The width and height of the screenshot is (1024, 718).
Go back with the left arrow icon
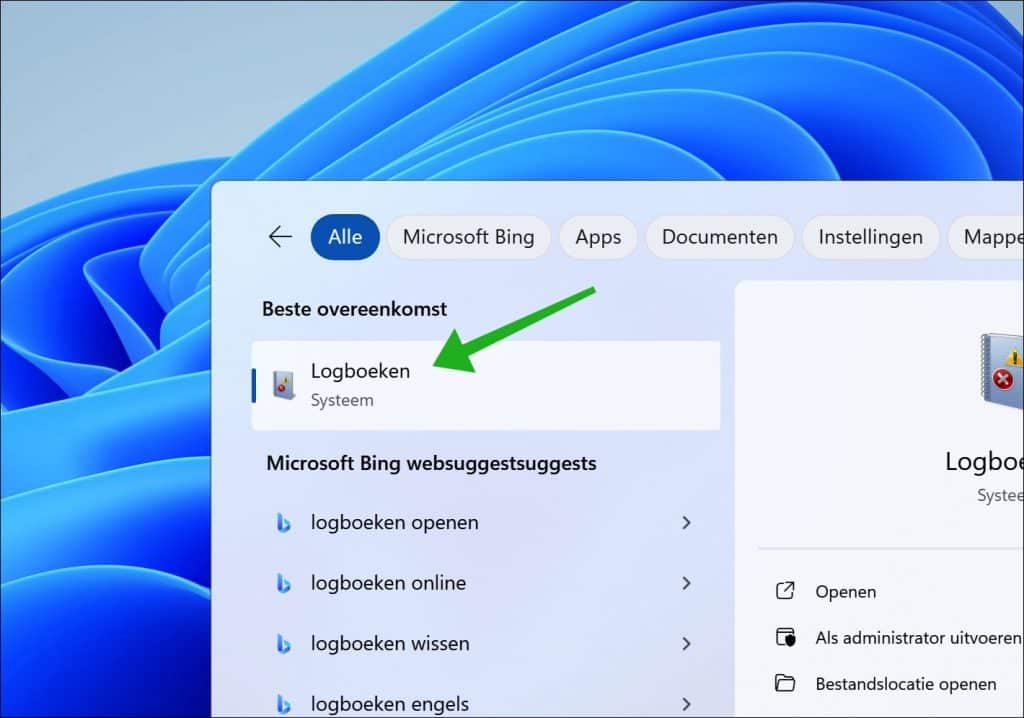pos(280,237)
